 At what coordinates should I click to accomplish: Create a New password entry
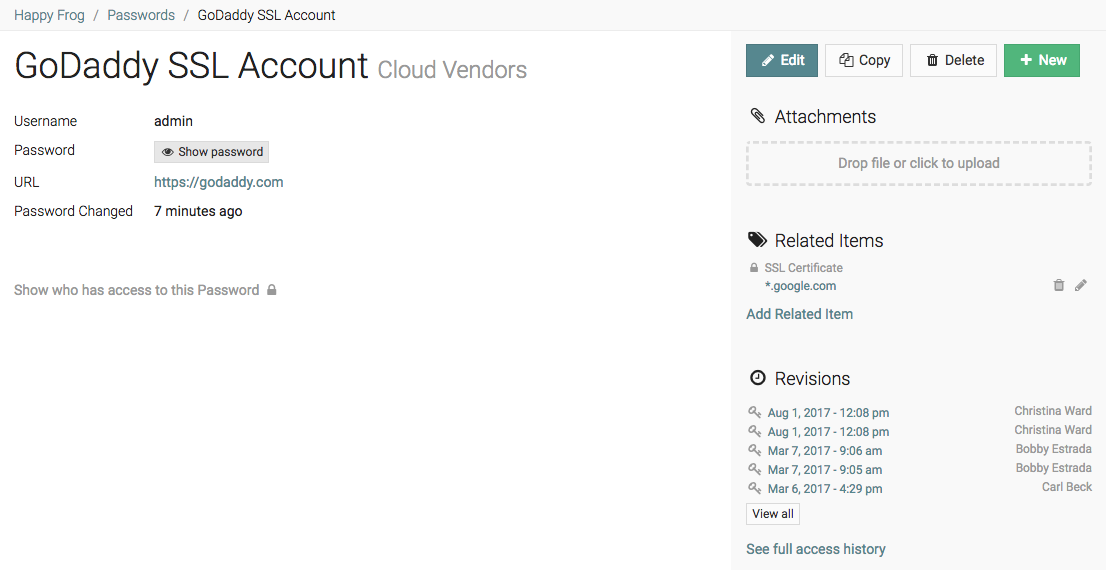pyautogui.click(x=1042, y=60)
